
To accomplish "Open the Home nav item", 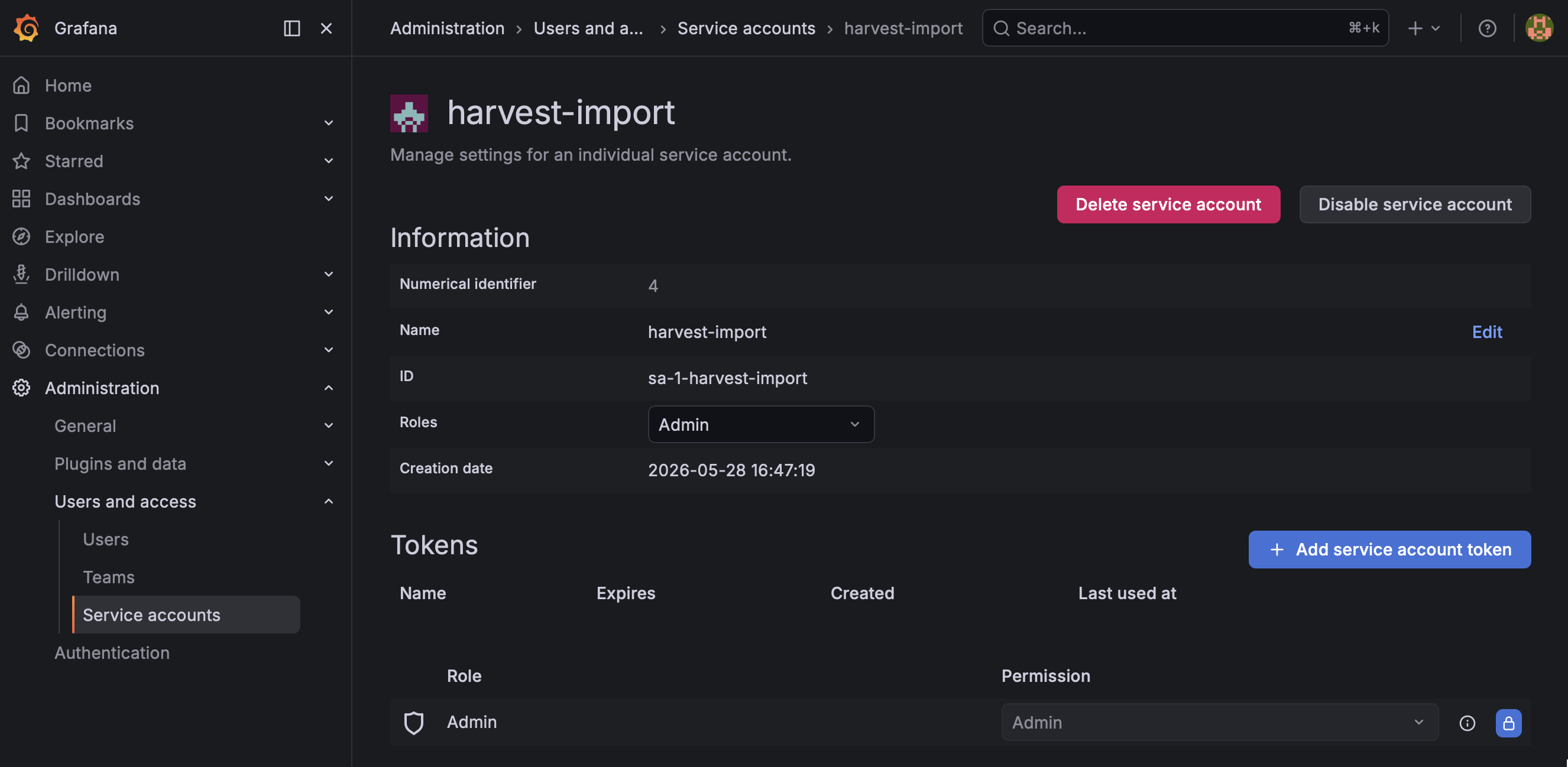I will [68, 85].
